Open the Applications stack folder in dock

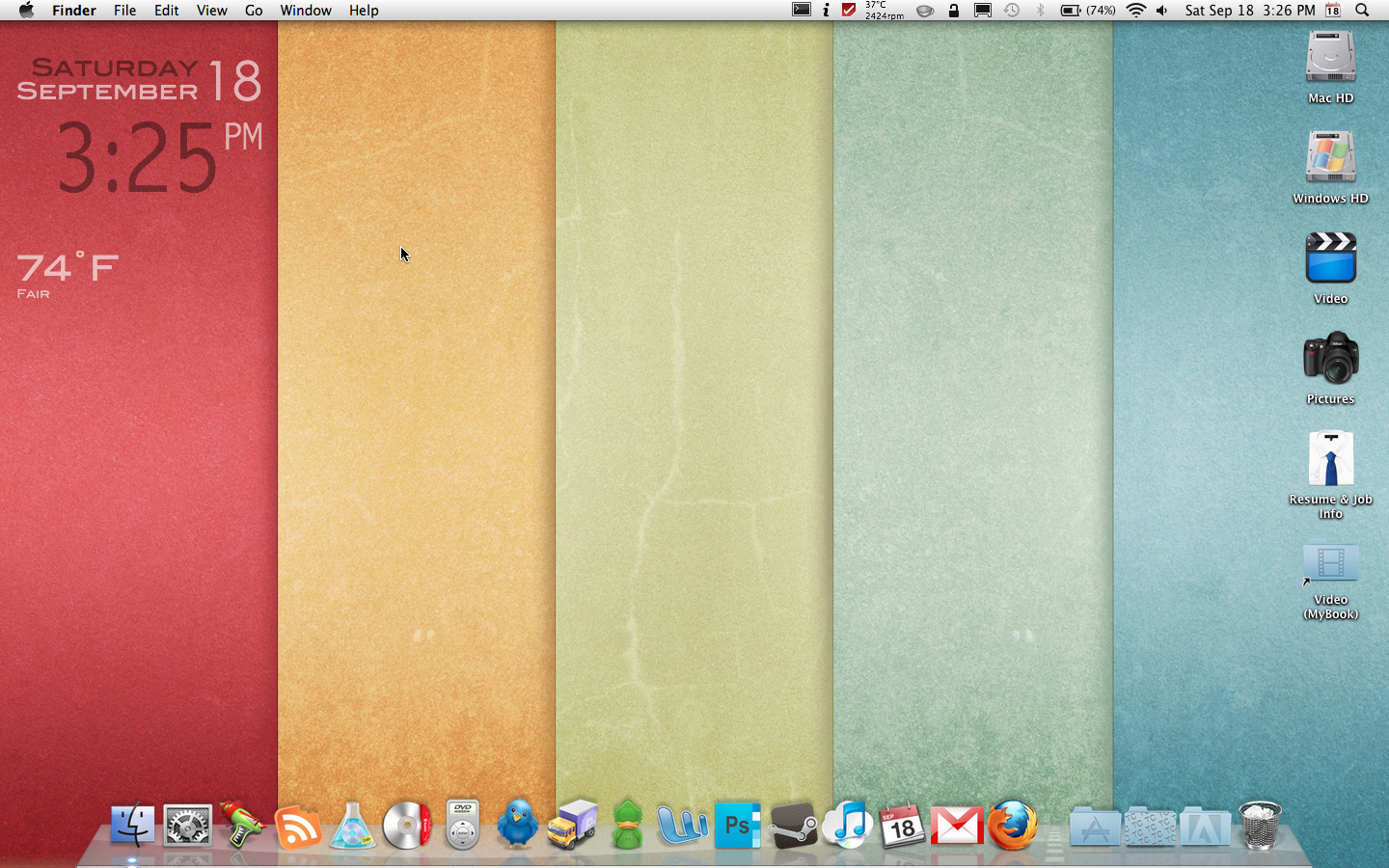tap(1095, 827)
